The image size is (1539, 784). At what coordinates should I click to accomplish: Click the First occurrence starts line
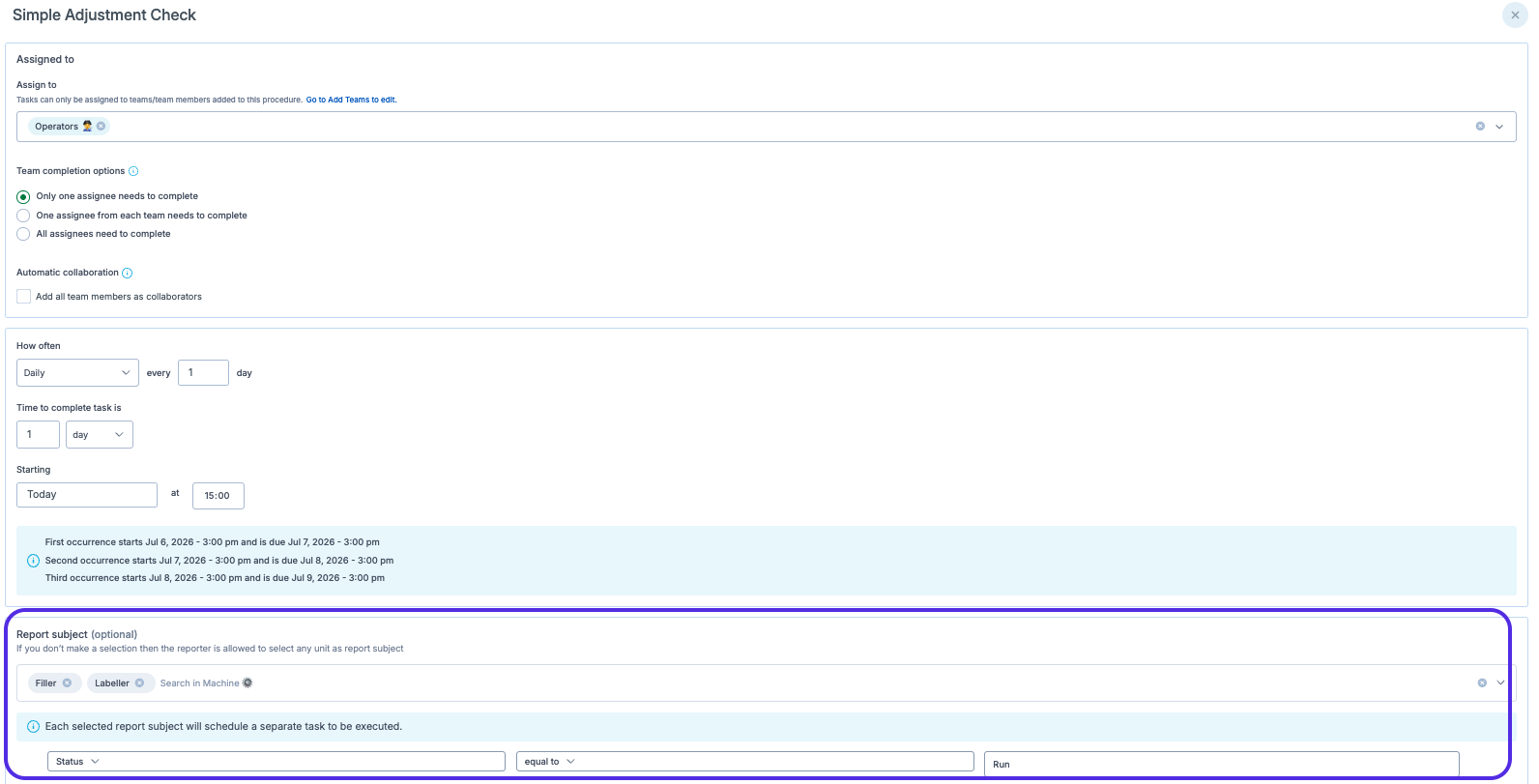coord(213,542)
